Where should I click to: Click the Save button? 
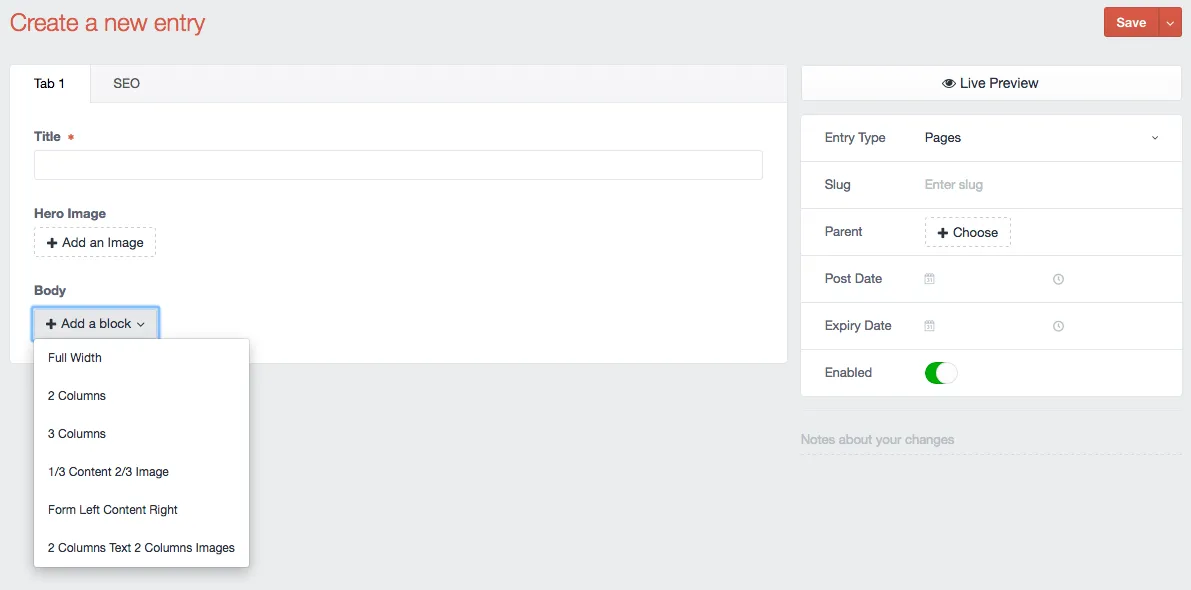[x=1131, y=23]
